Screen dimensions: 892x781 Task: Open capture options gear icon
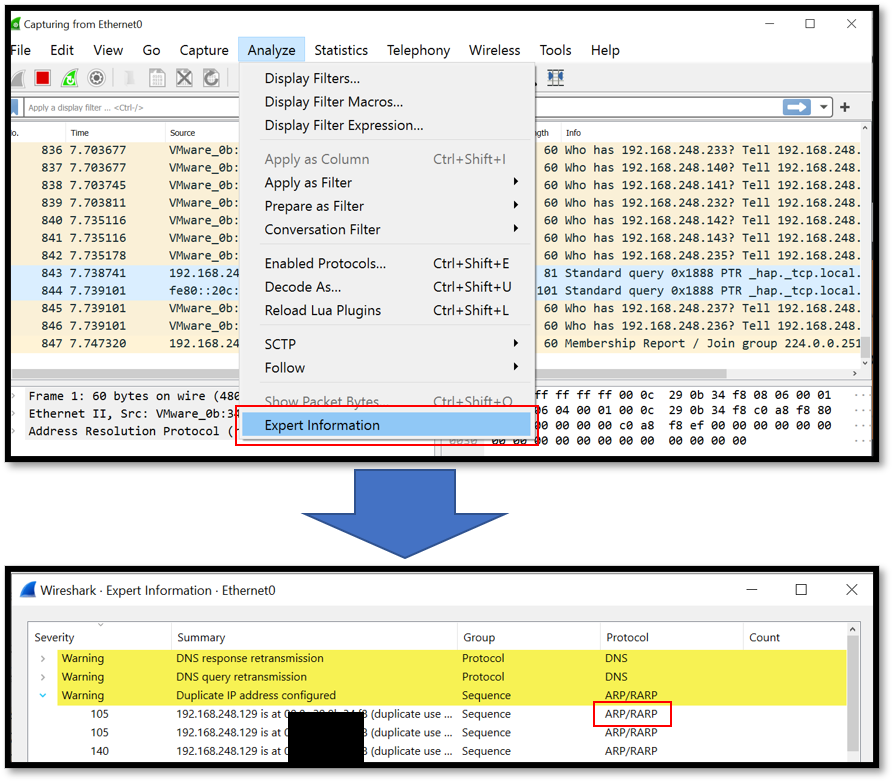coord(97,78)
